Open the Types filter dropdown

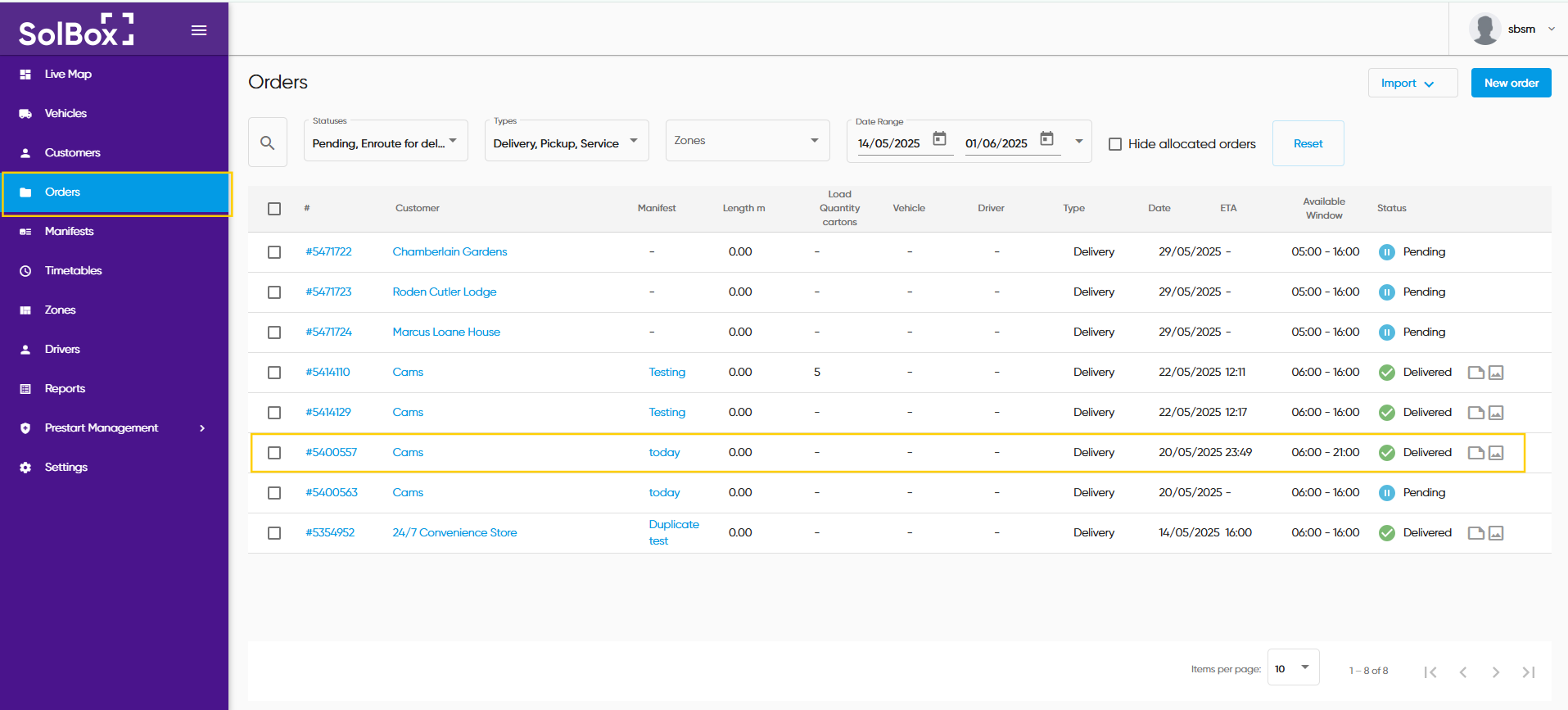567,141
